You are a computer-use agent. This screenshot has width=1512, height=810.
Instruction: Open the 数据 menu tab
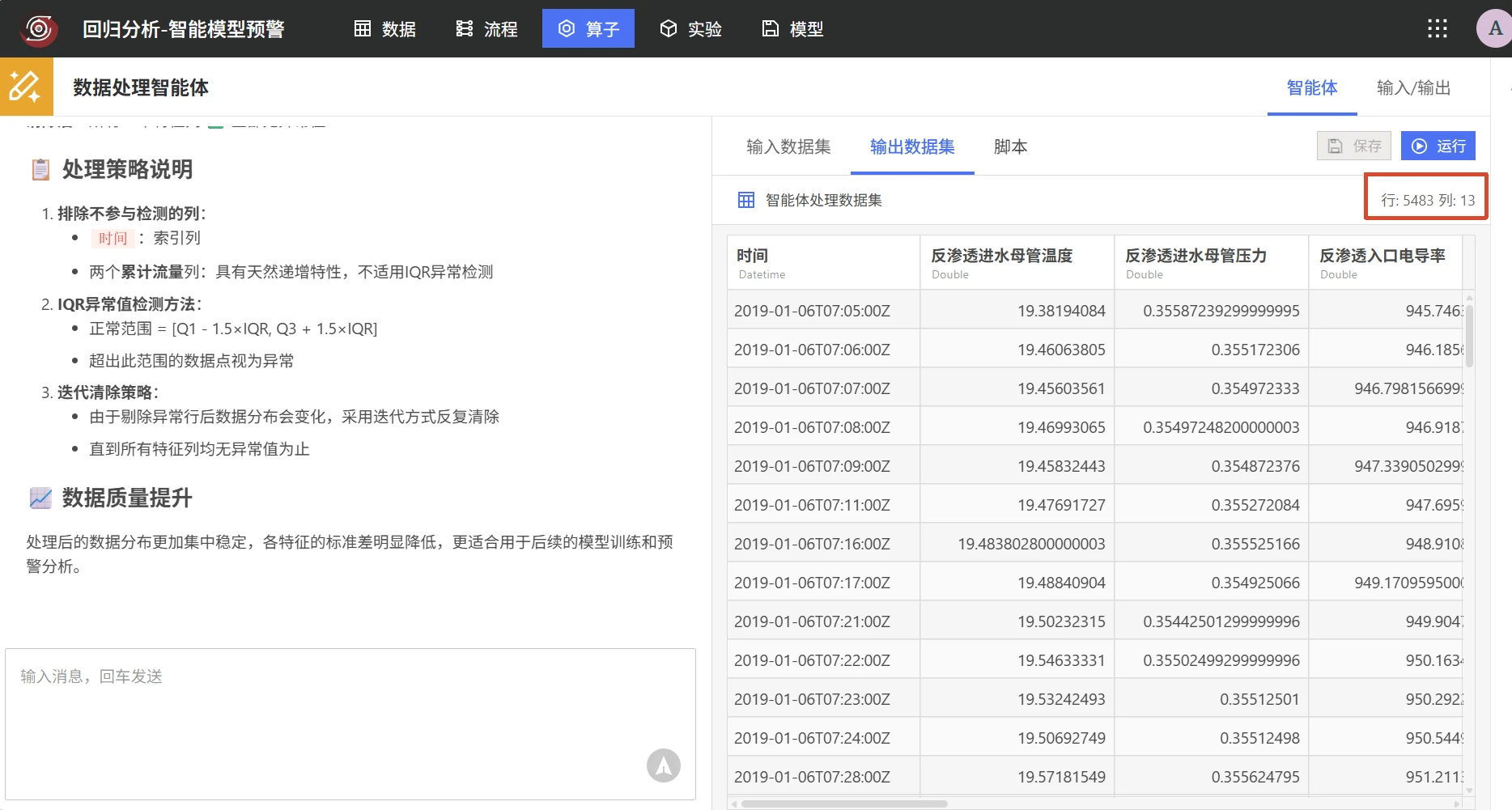pyautogui.click(x=385, y=29)
